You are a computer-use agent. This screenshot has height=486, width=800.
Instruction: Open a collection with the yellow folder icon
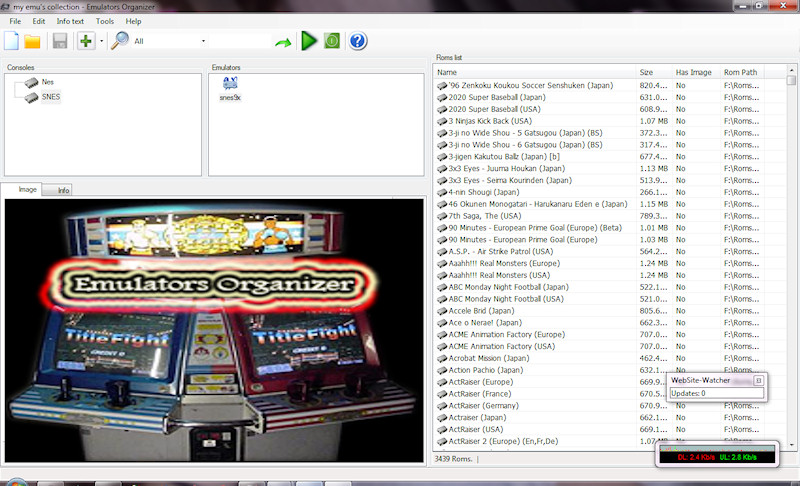(32, 41)
